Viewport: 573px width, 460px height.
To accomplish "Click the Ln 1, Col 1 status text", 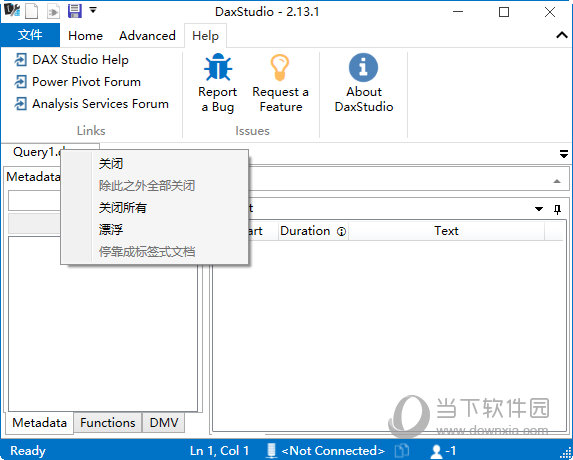I will point(219,451).
